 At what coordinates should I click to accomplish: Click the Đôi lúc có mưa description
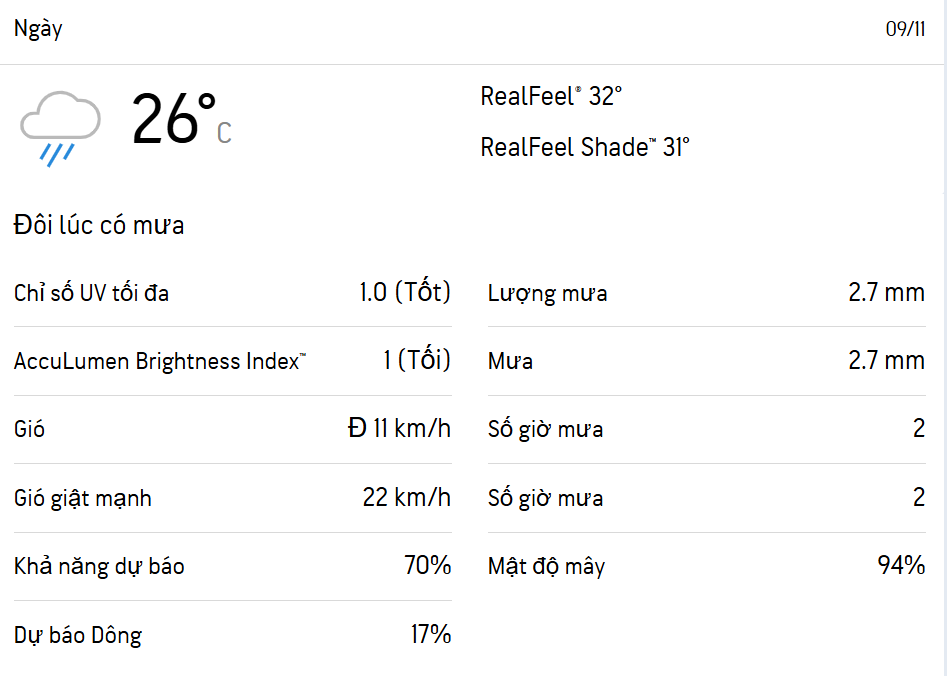tap(99, 225)
